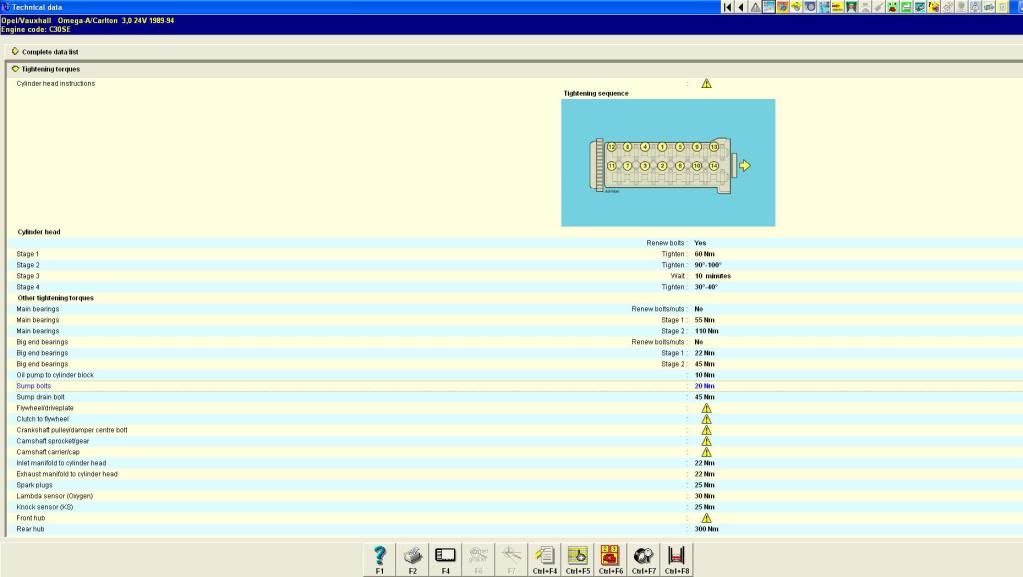1023x577 pixels.
Task: Click the 20 Nm sump bolts value
Action: 705,386
